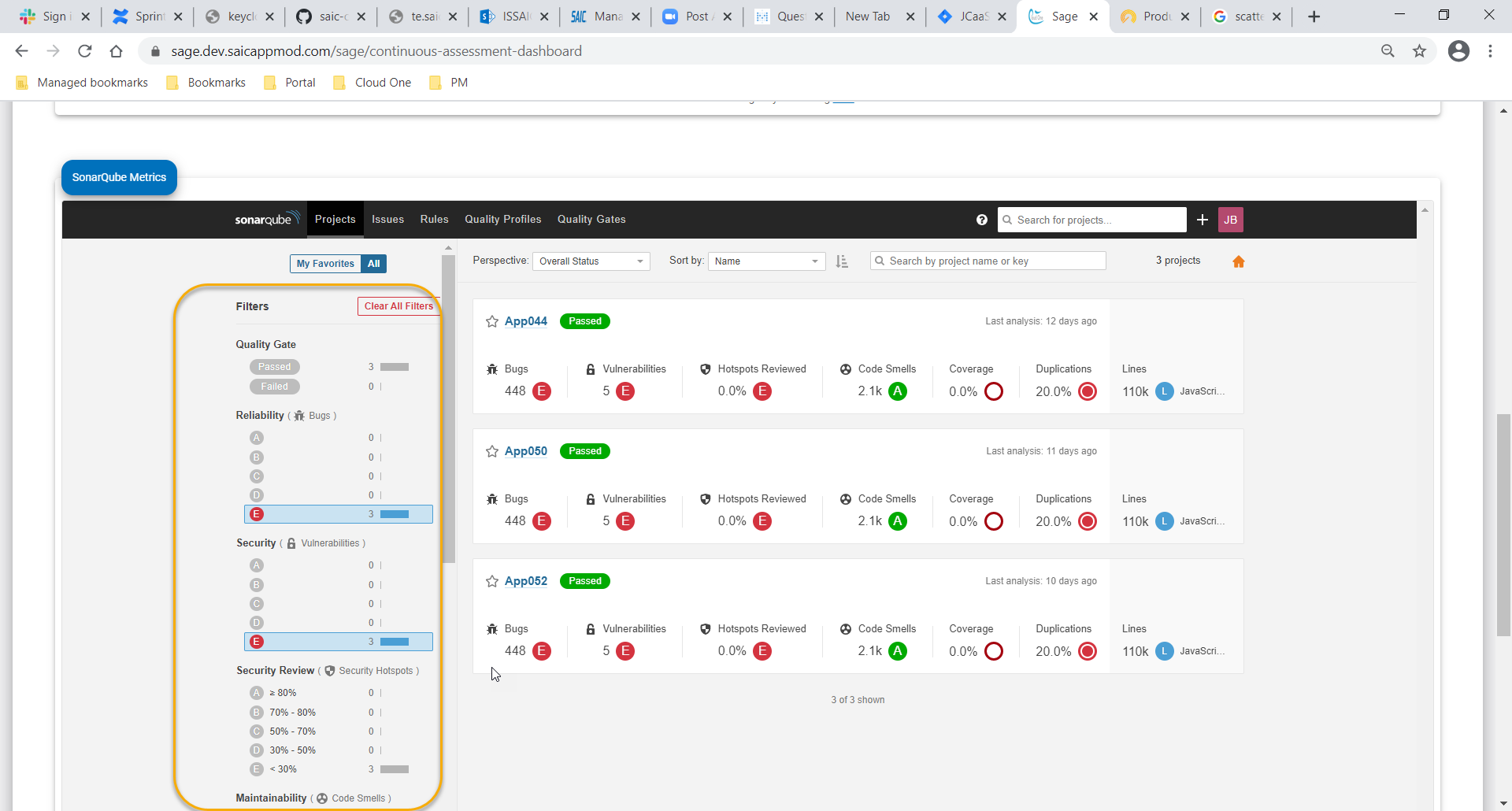Open the SonarQube help question icon
Image resolution: width=1512 pixels, height=811 pixels.
[x=982, y=220]
